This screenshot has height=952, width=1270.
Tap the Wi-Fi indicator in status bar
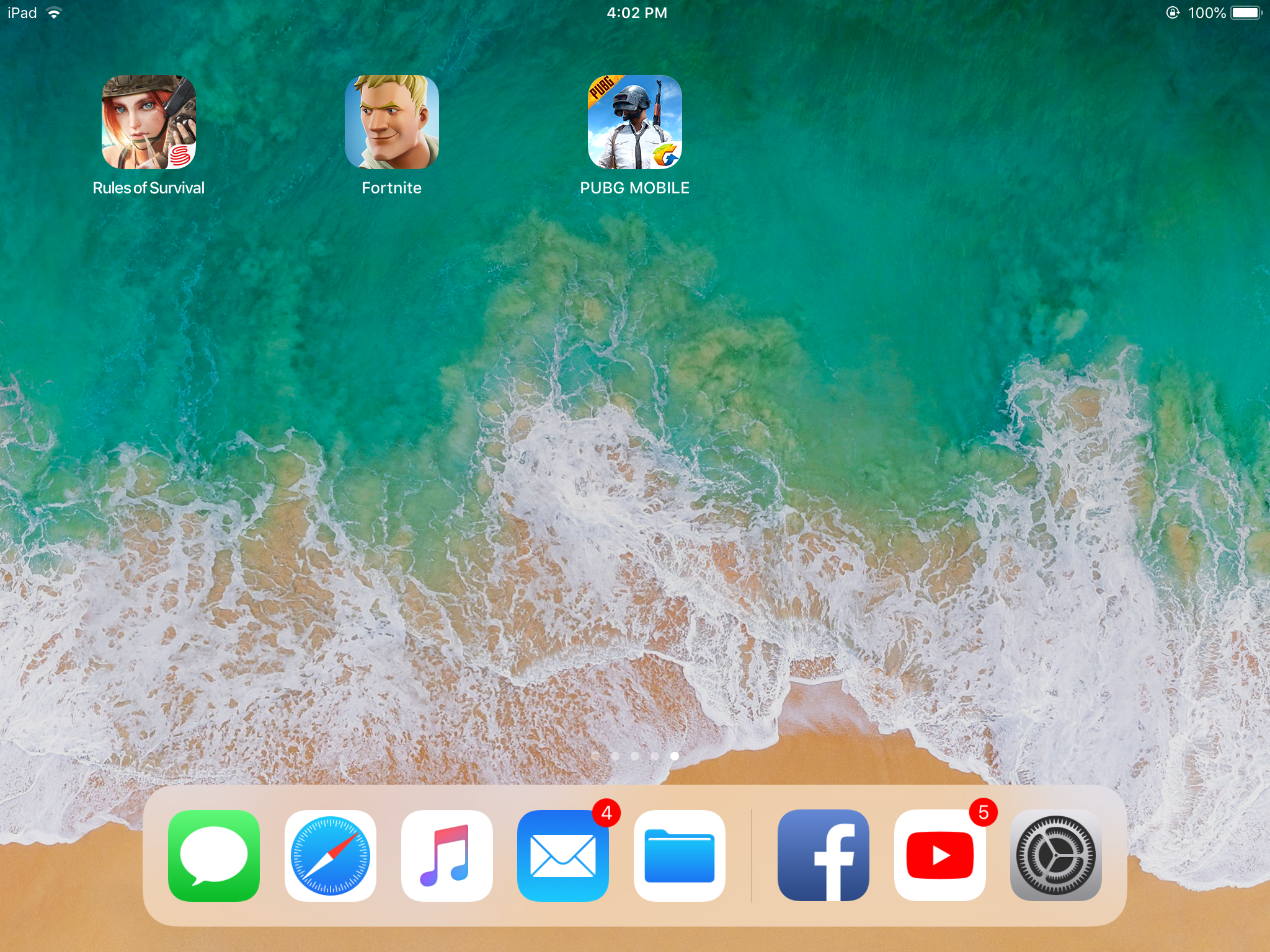[x=55, y=13]
